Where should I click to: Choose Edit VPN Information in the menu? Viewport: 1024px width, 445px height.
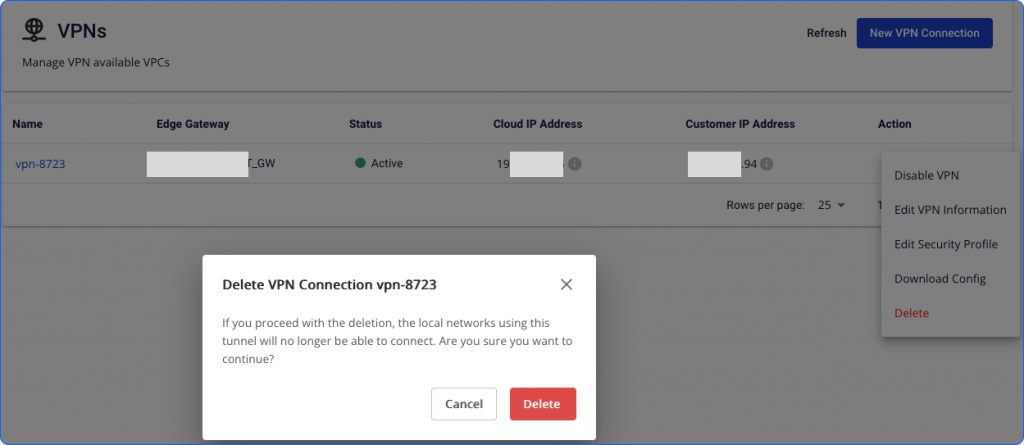(949, 210)
